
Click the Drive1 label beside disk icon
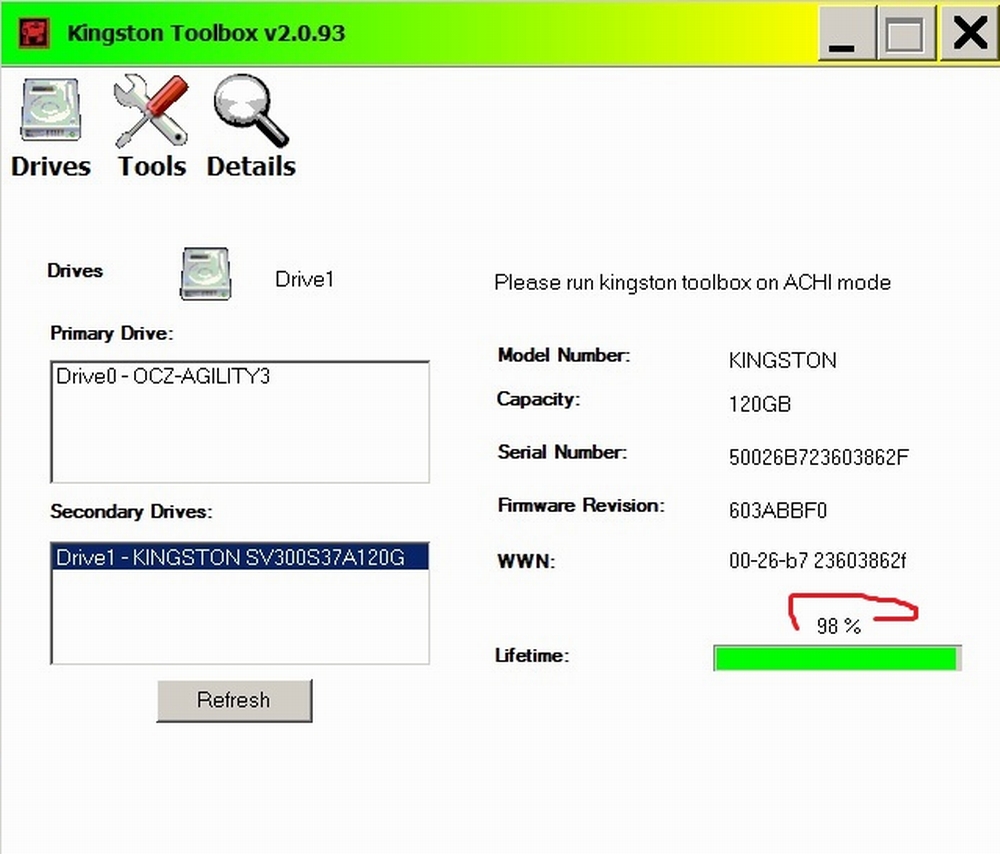pos(304,279)
